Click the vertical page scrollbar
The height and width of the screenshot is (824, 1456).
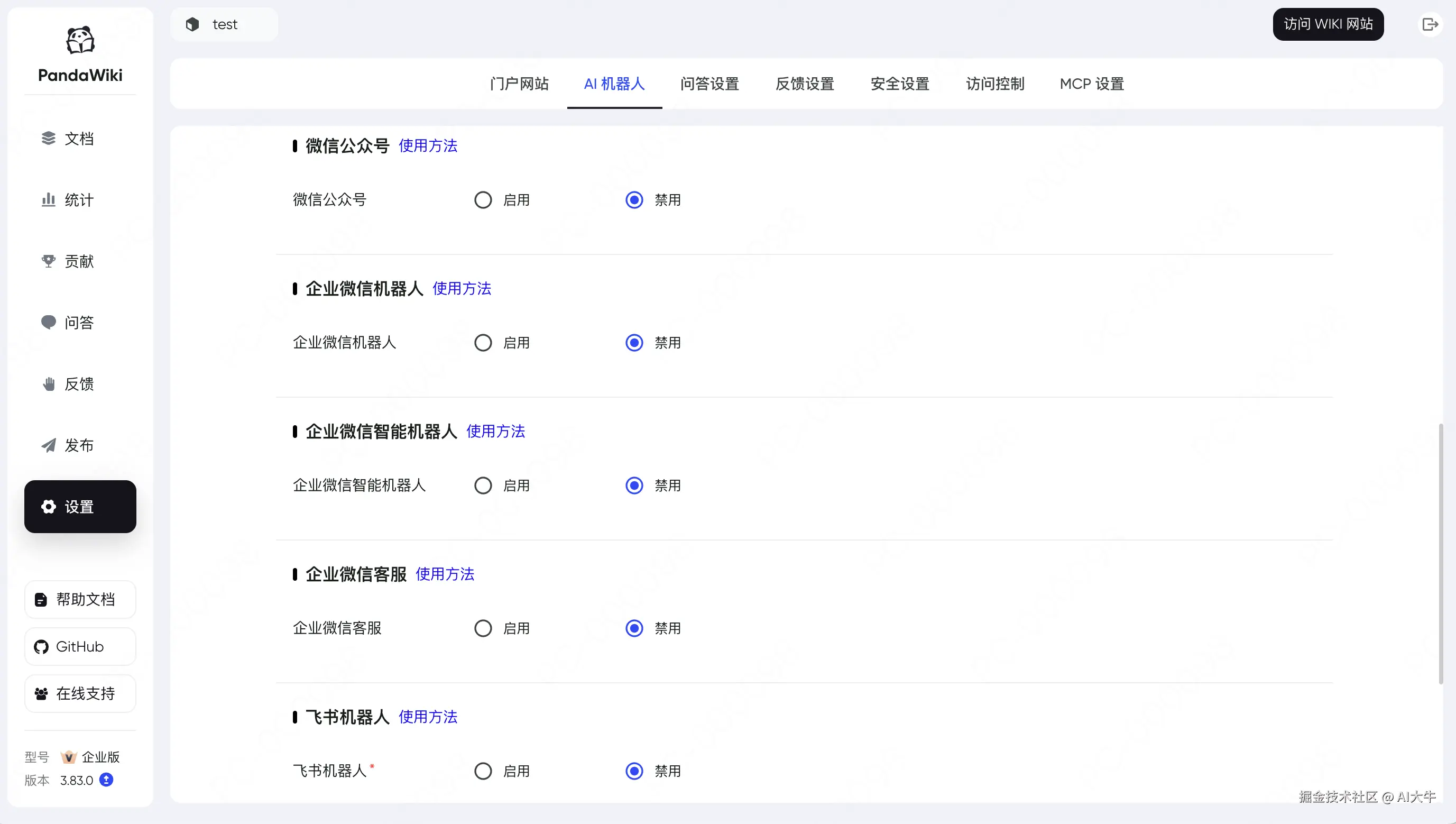coord(1441,555)
